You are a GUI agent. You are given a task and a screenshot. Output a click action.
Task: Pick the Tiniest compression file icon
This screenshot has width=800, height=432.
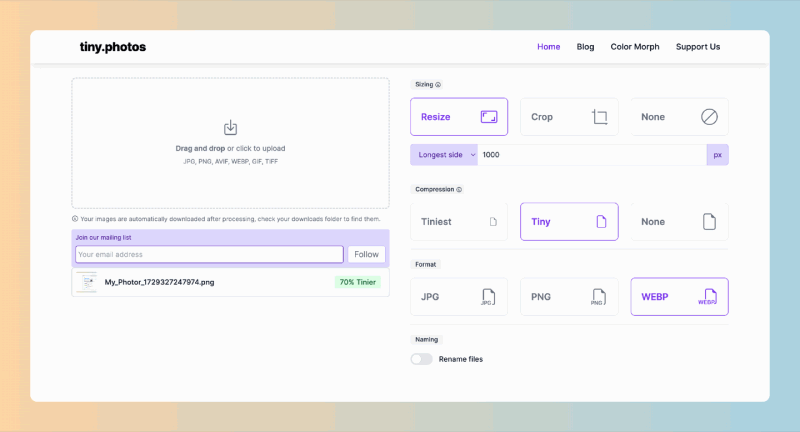point(493,222)
